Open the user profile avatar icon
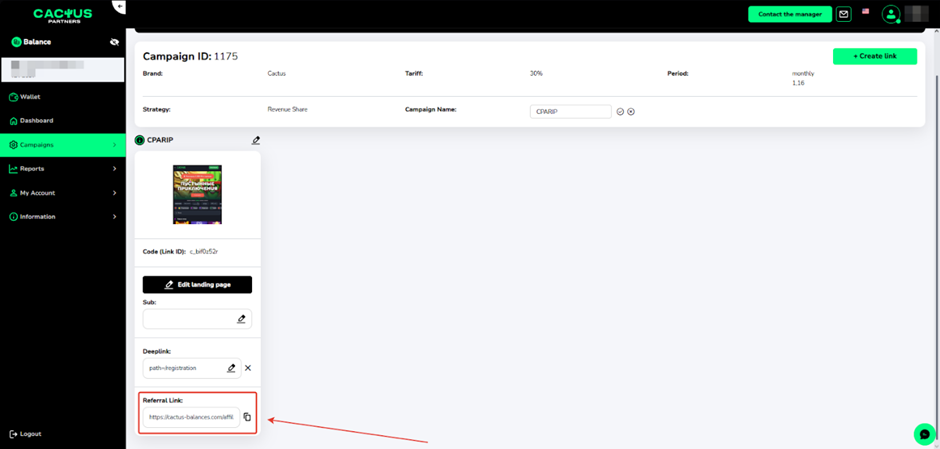This screenshot has height=449, width=940. (x=890, y=15)
